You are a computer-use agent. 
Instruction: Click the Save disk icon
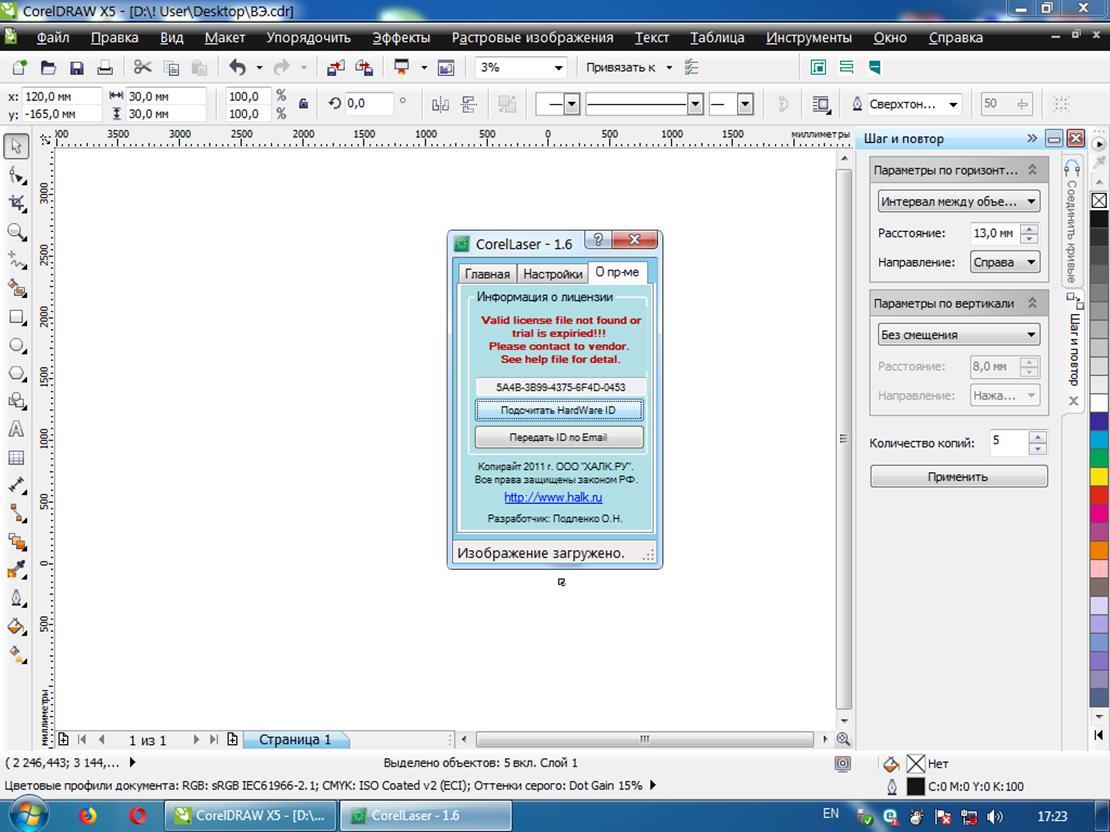(77, 68)
